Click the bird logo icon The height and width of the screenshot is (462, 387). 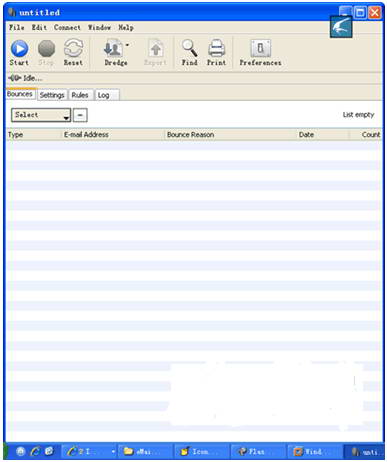(x=341, y=27)
